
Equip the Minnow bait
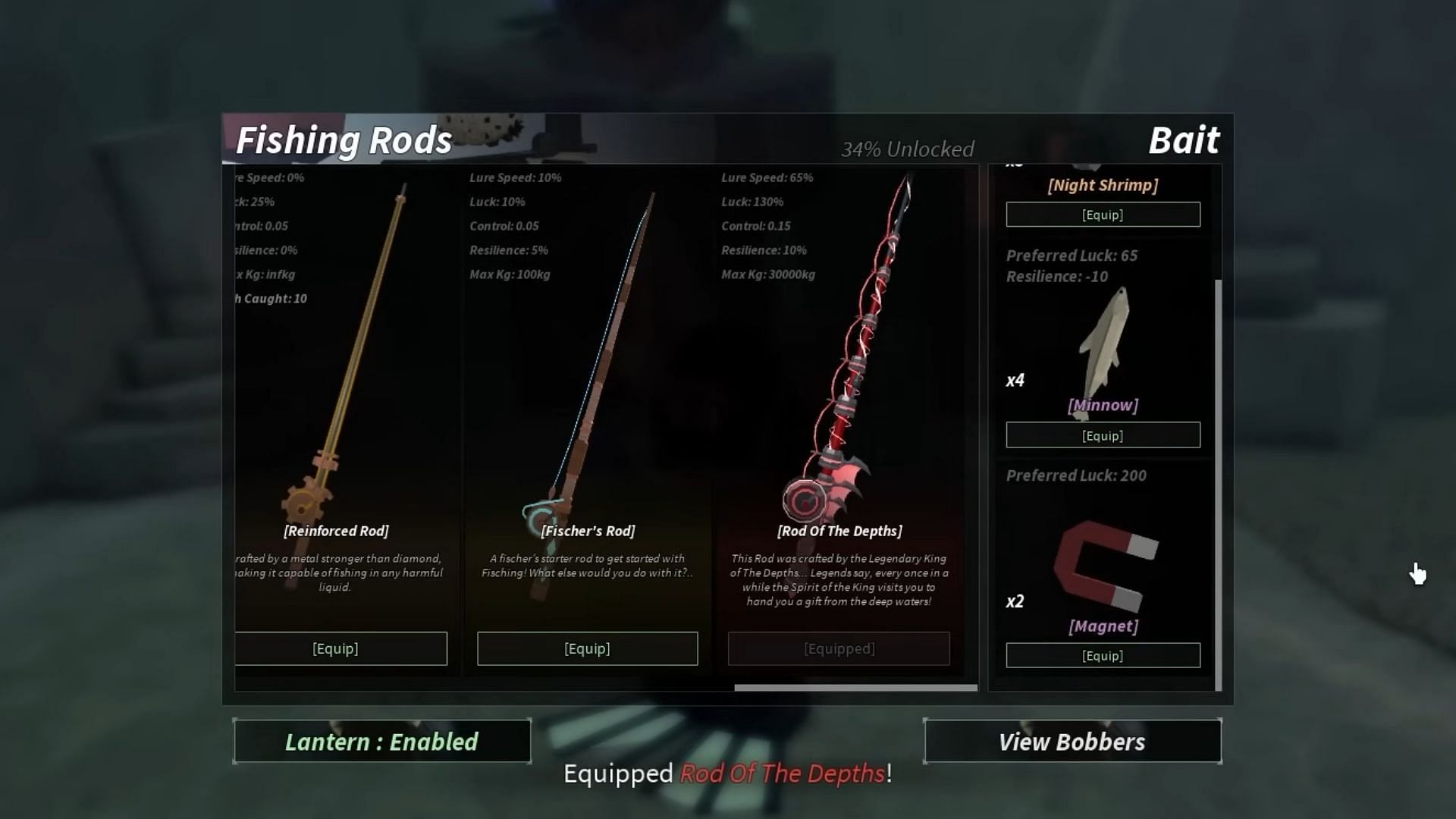point(1103,435)
